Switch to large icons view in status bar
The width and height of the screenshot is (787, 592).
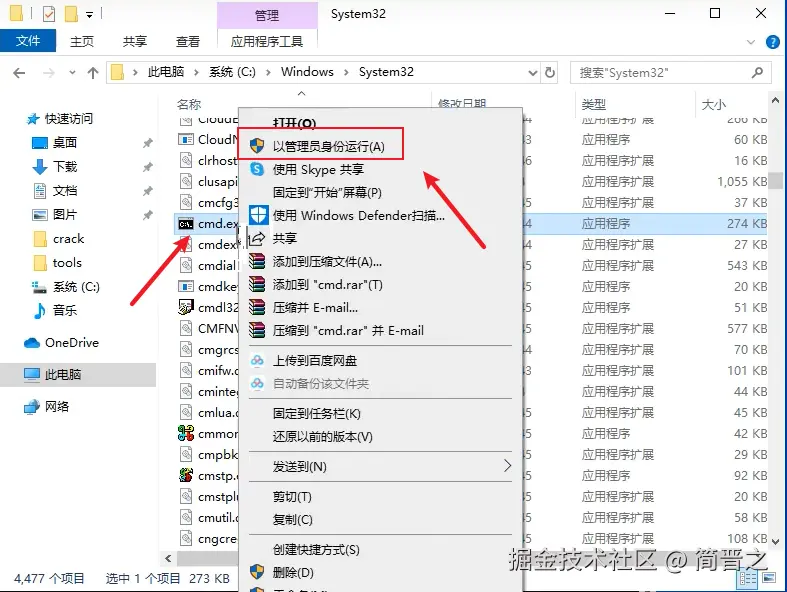[x=769, y=578]
